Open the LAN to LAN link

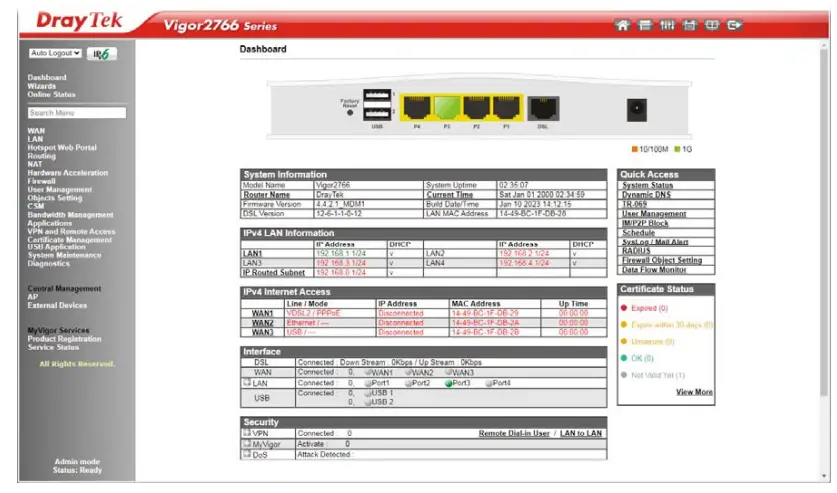(581, 433)
